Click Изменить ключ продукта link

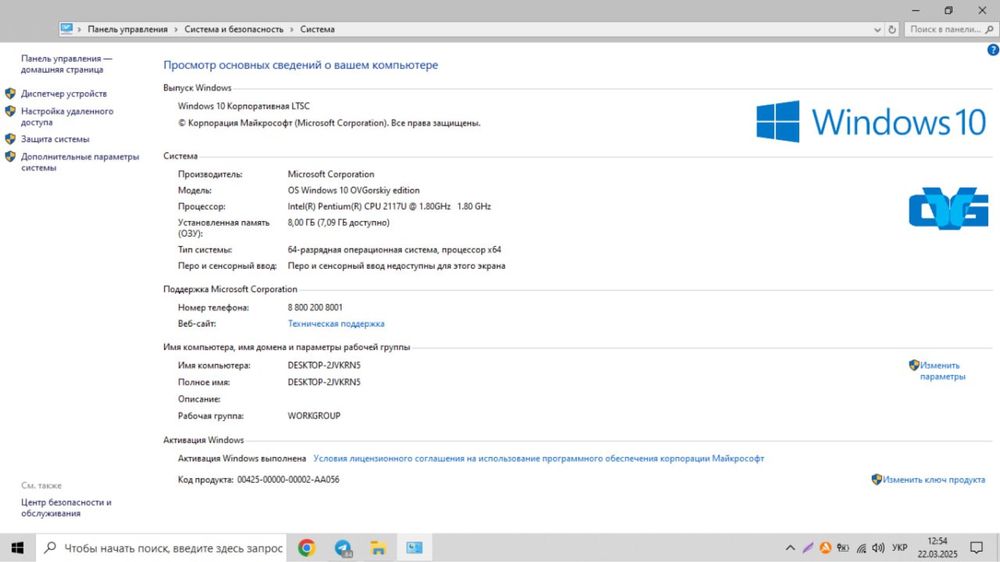[934, 480]
